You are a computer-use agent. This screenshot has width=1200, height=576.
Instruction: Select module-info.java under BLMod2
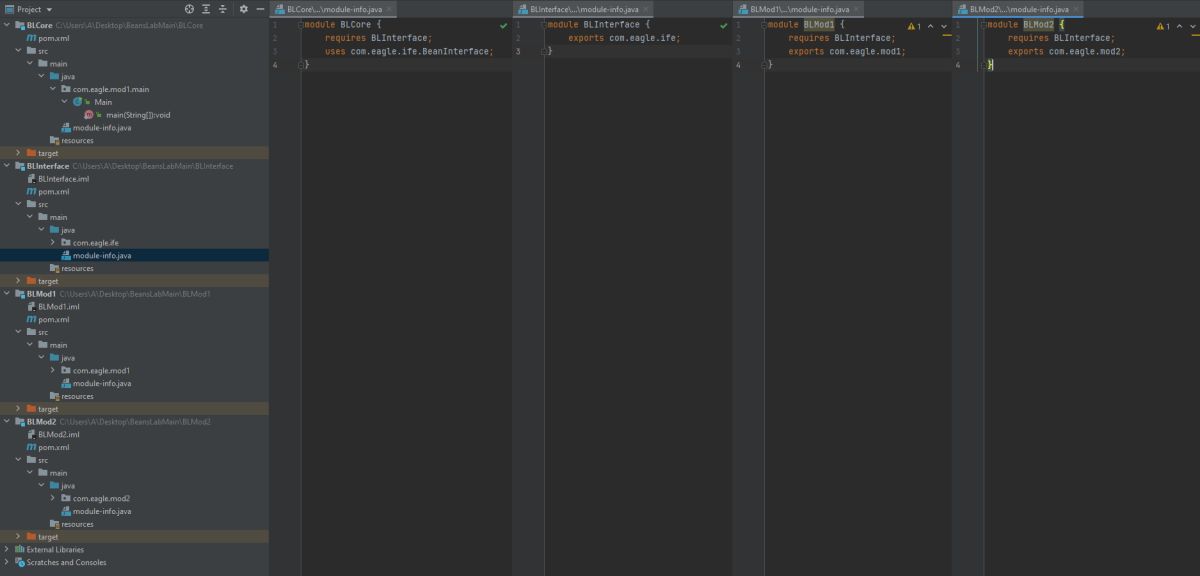(101, 512)
